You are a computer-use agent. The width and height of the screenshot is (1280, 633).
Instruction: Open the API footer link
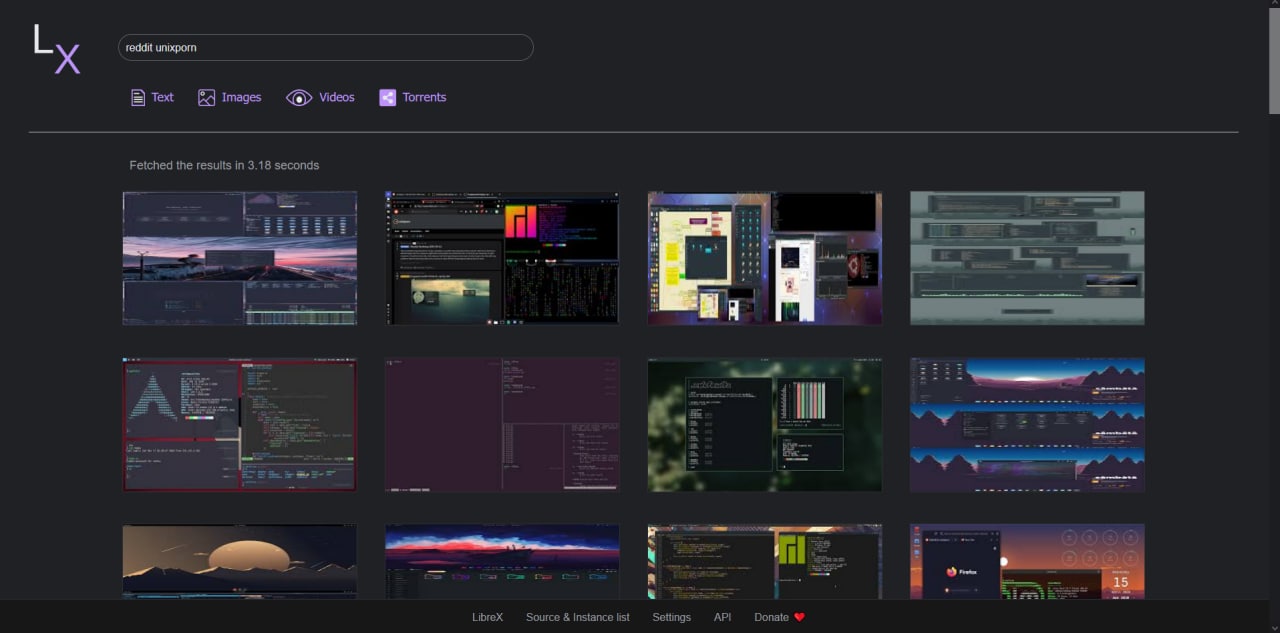coord(723,617)
